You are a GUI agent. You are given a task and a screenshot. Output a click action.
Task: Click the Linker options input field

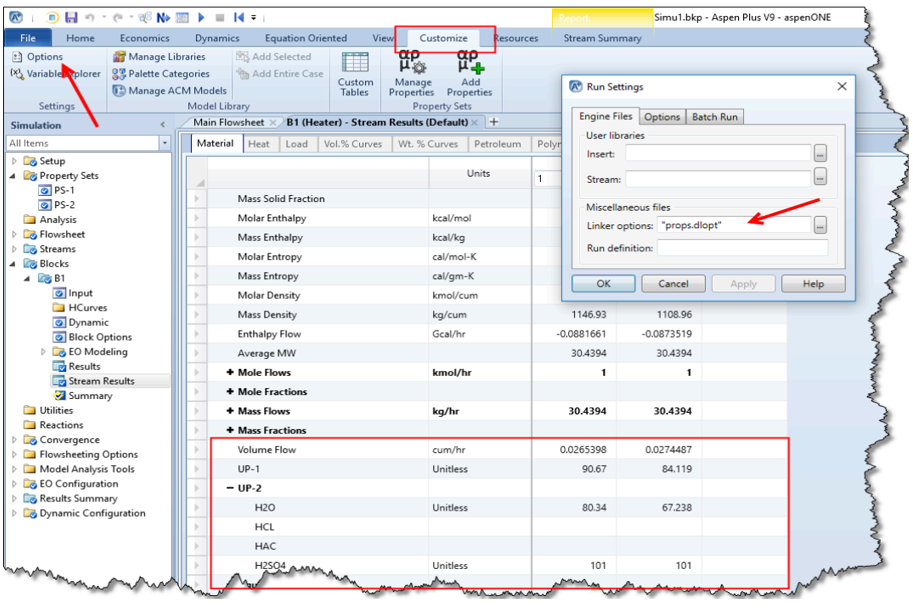click(734, 225)
